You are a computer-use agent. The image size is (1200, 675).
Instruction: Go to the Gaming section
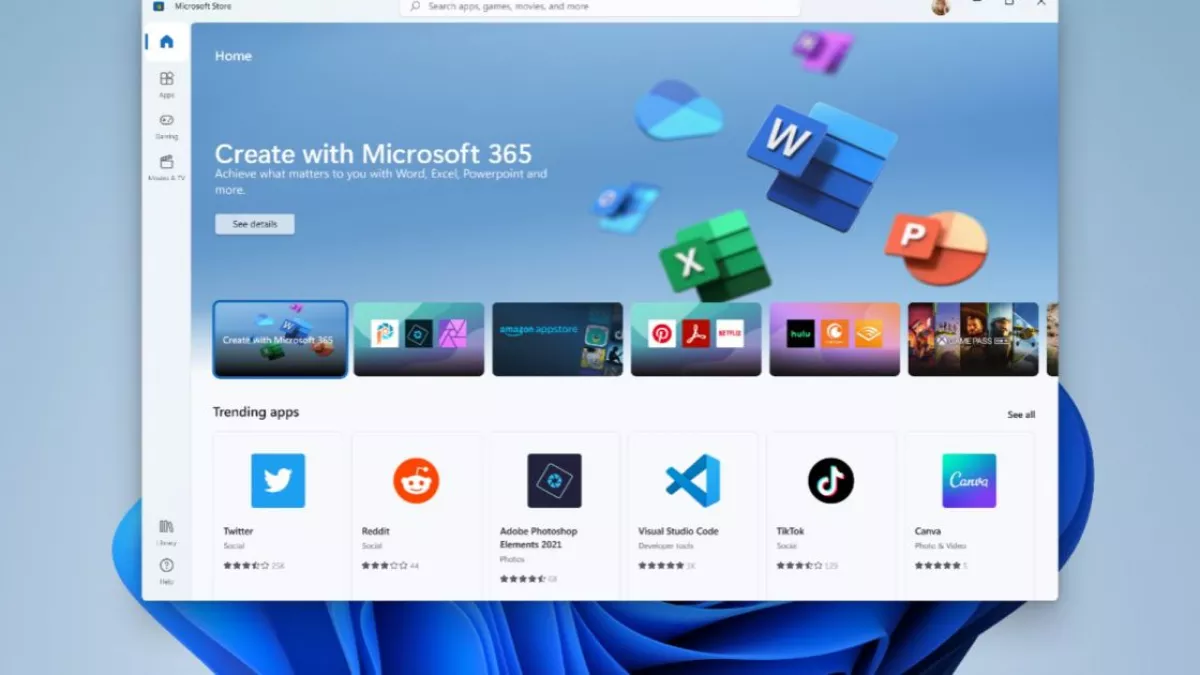click(x=166, y=125)
